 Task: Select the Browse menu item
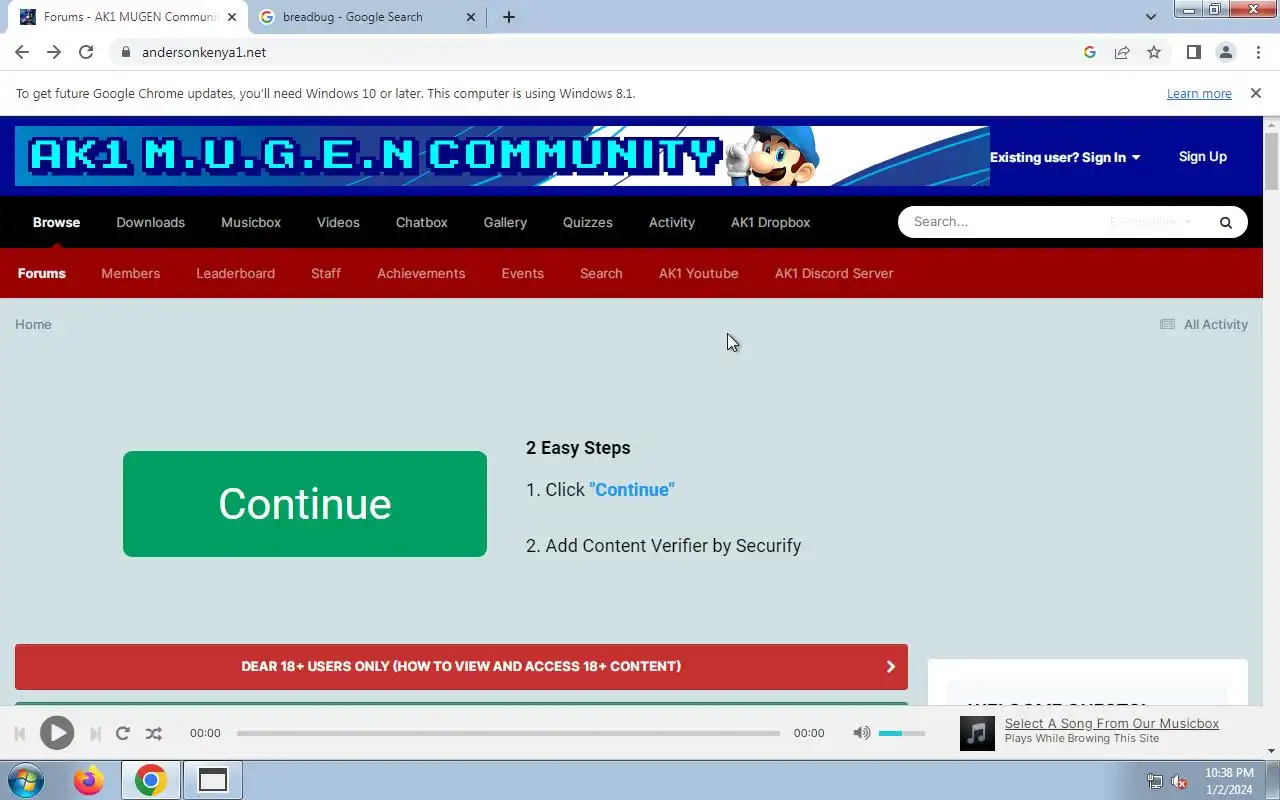pos(56,222)
